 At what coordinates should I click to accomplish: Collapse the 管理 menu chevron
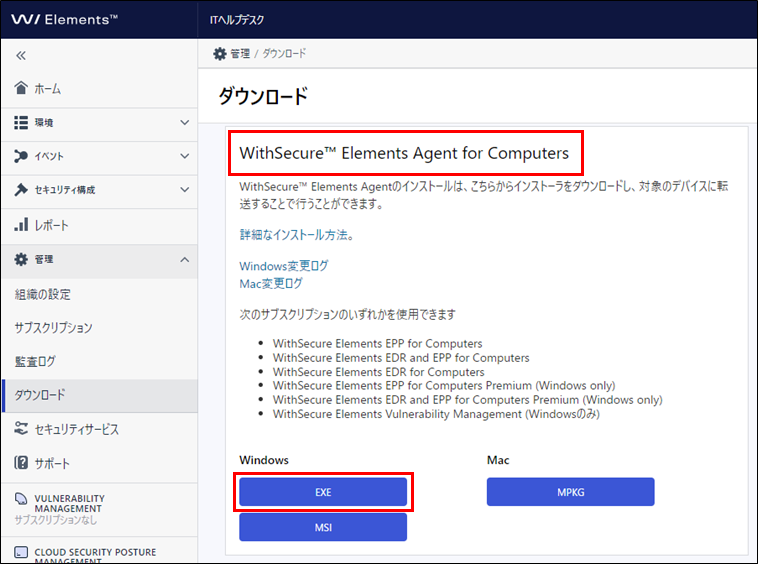click(185, 260)
